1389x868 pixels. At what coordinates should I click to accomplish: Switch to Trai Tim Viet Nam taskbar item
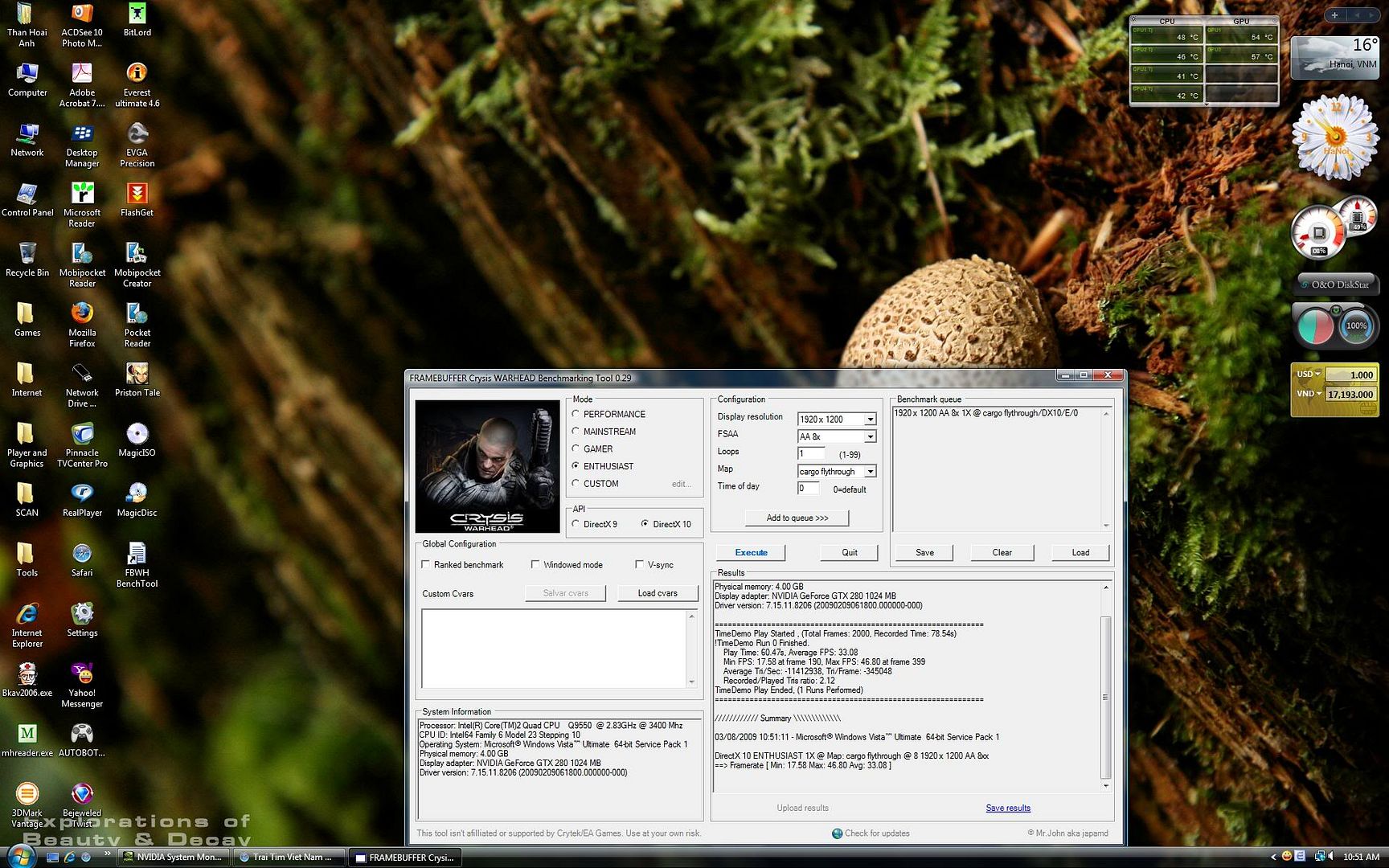click(x=290, y=858)
